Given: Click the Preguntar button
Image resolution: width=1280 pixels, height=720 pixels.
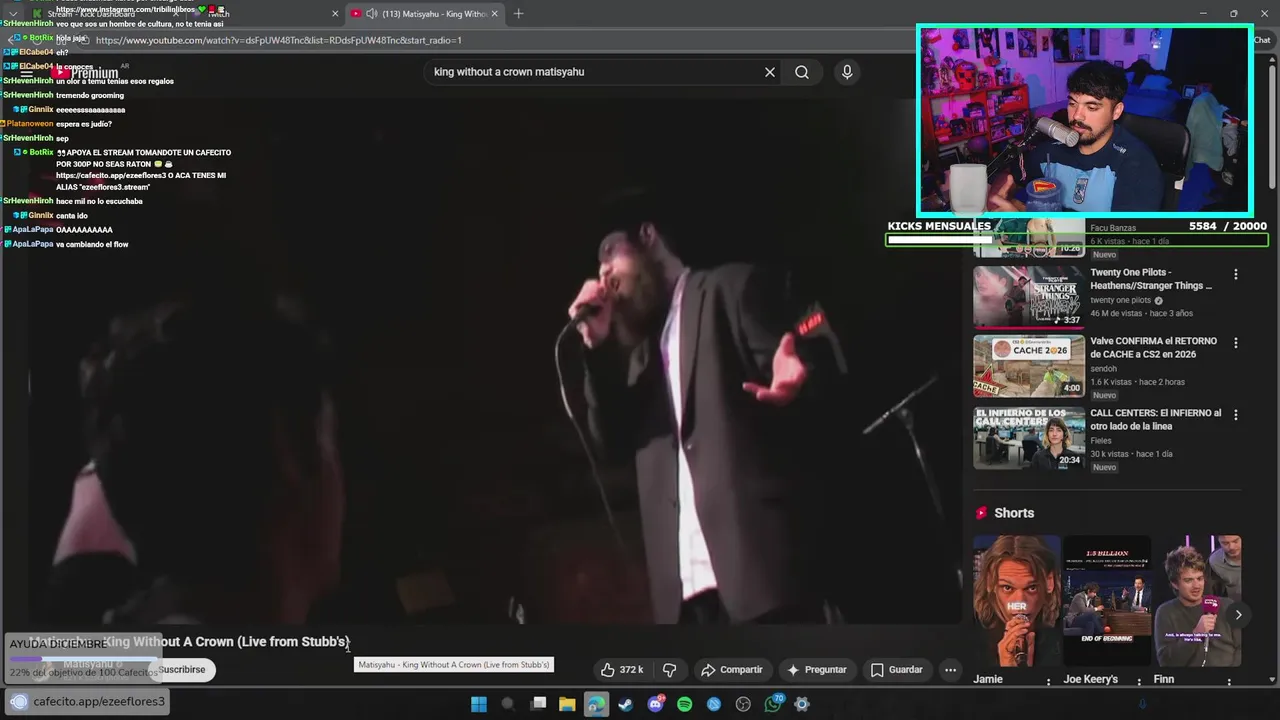Looking at the screenshot, I should (817, 670).
